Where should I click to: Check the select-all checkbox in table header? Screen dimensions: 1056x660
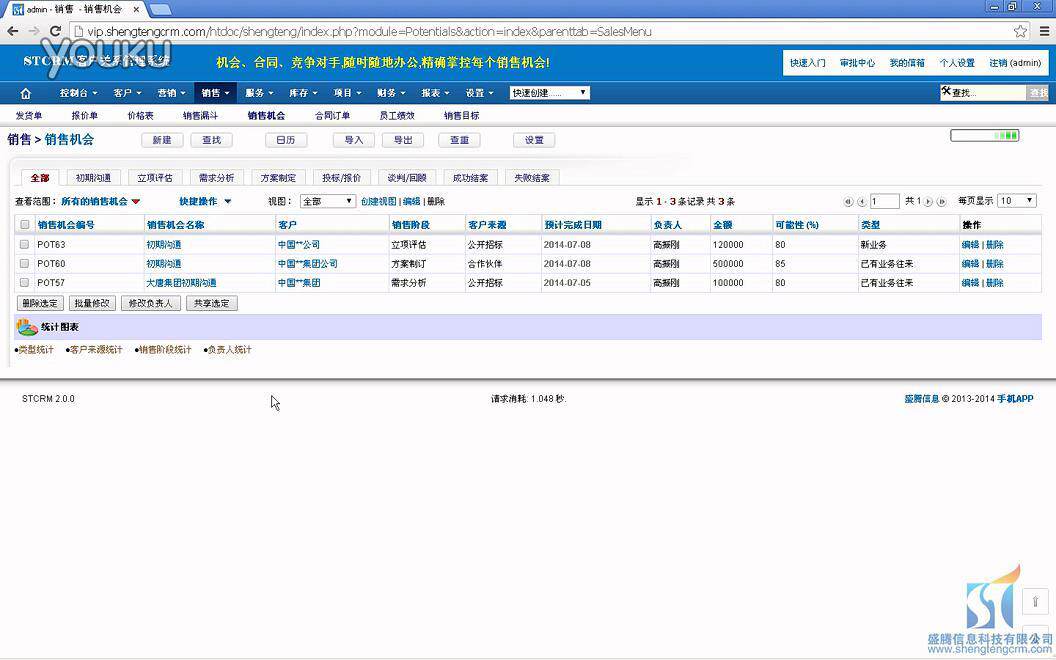coord(25,224)
